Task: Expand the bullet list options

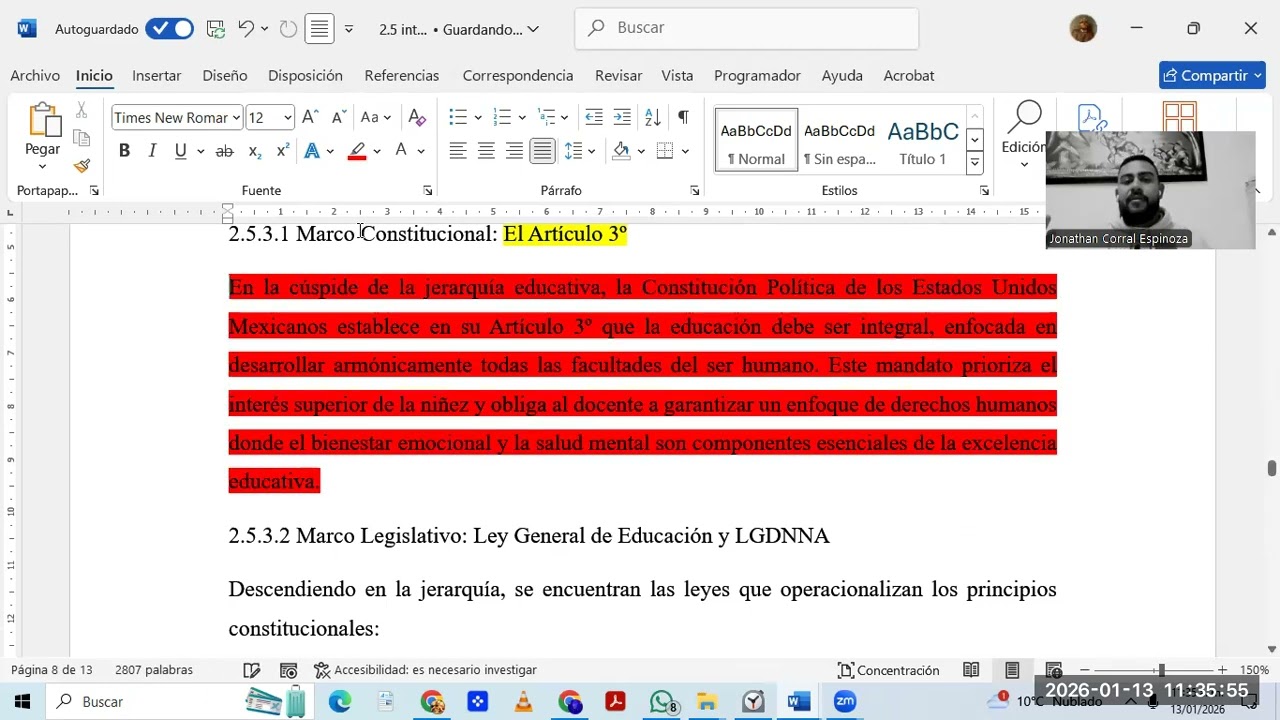Action: click(478, 117)
